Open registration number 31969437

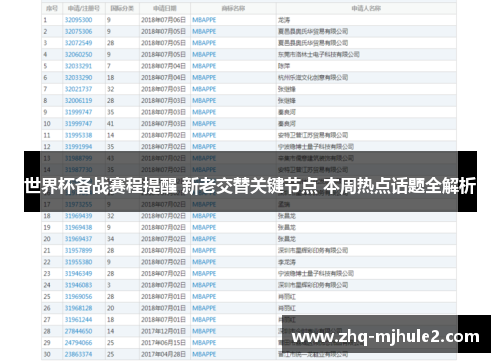78,239
